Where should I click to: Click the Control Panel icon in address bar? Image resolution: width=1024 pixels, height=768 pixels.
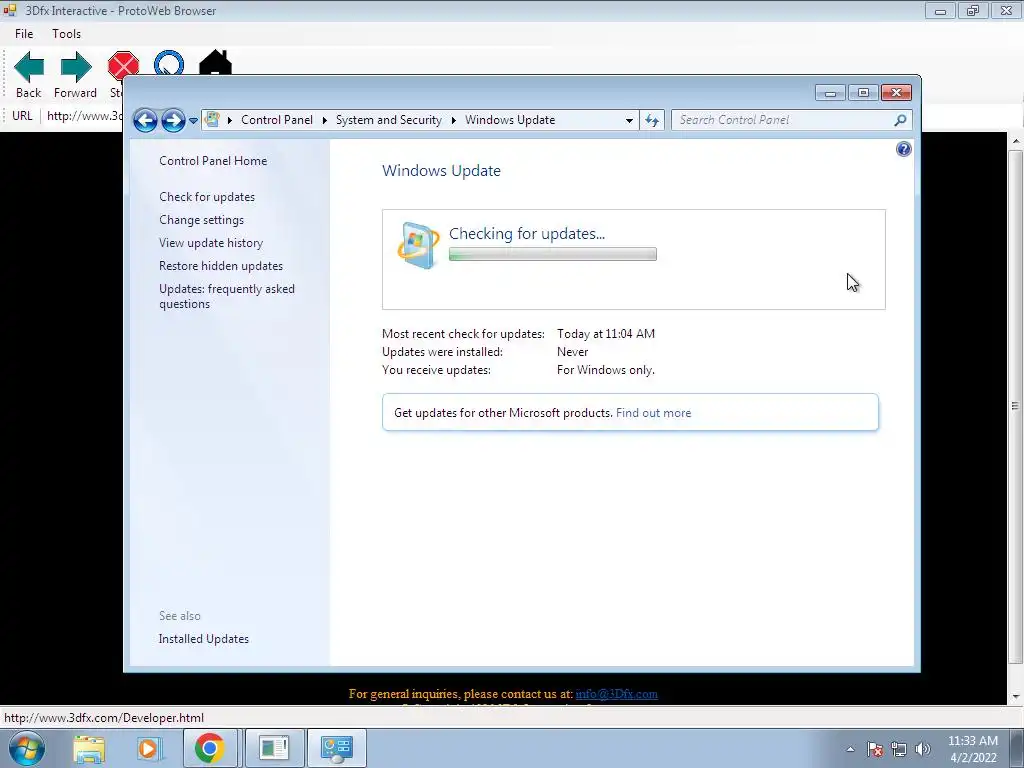(x=212, y=120)
